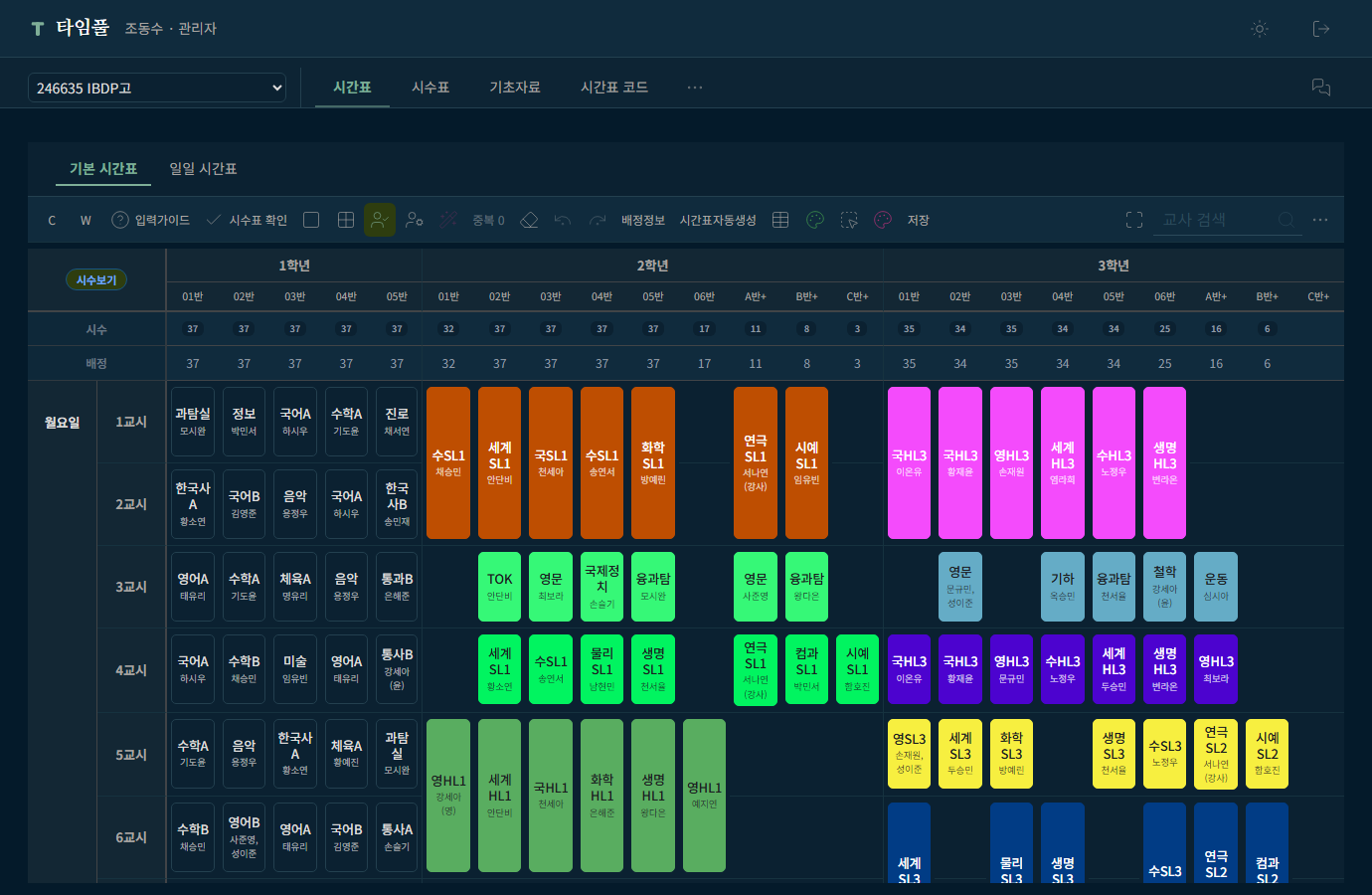Click the orange 화학 SL1 block
The height and width of the screenshot is (895, 1372).
click(653, 462)
